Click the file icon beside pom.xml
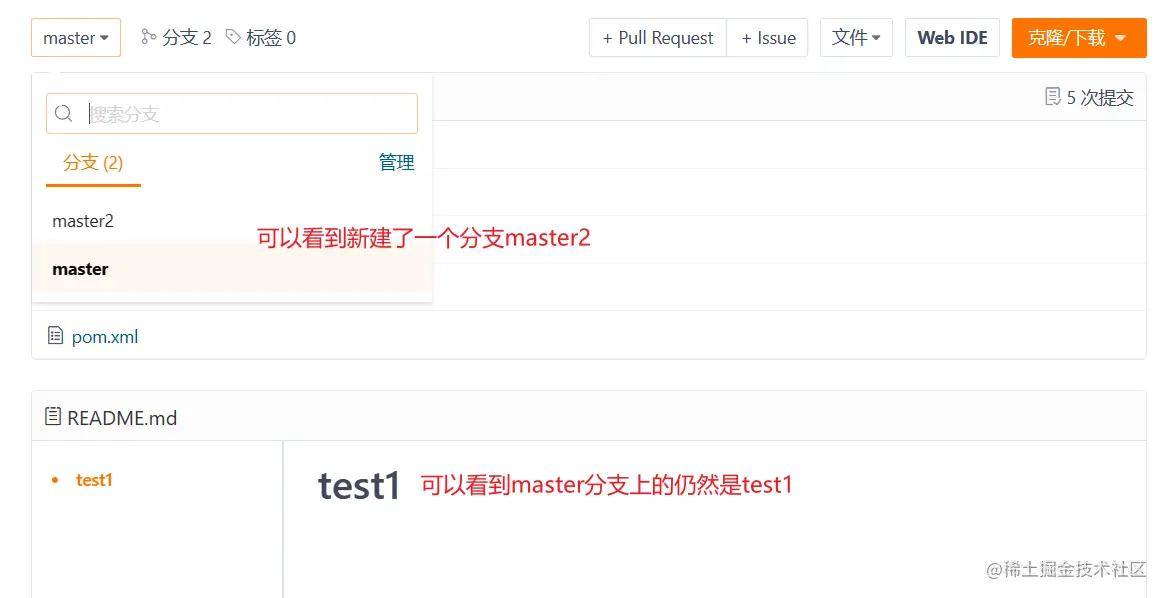Screen dimensions: 1165x598 point(56,336)
